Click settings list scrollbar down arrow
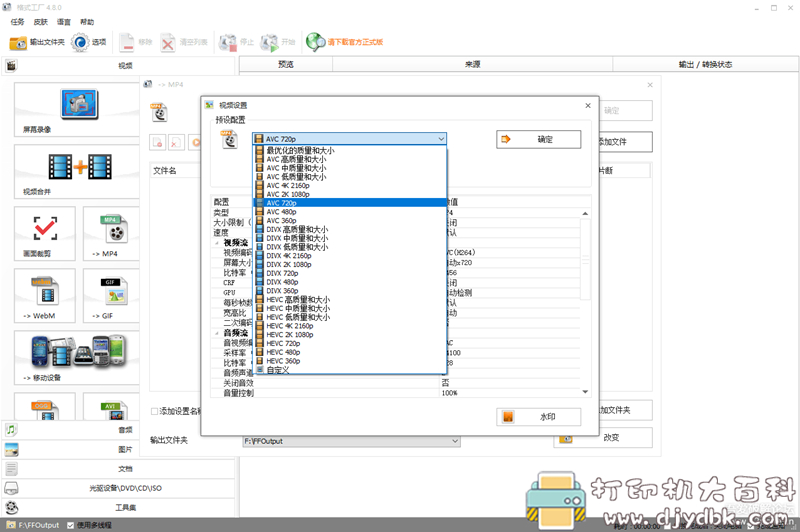This screenshot has width=800, height=532. point(585,392)
